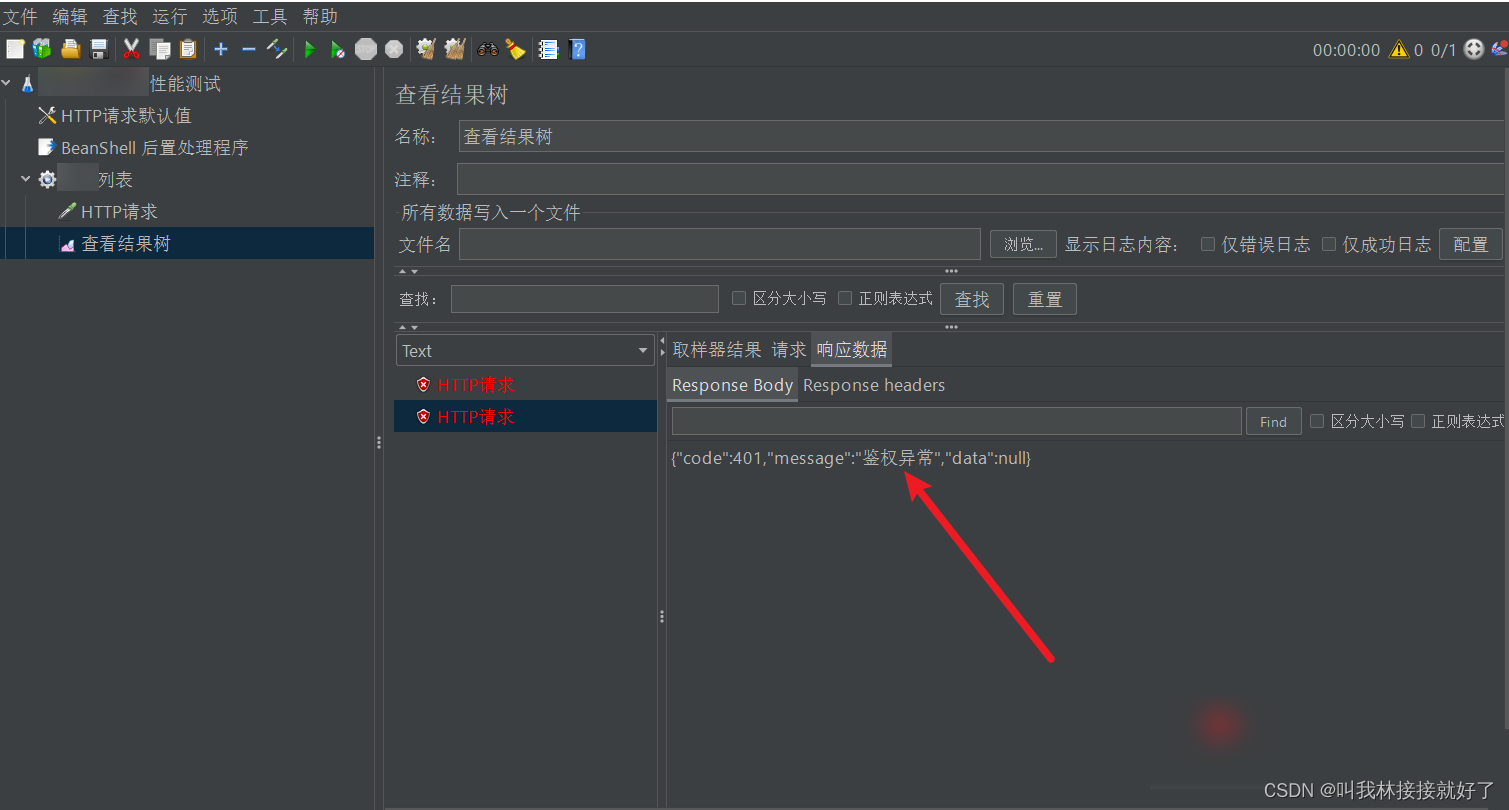Toggle the 仅错误日志 checkbox
Image resolution: width=1509 pixels, height=810 pixels.
pyautogui.click(x=1208, y=244)
